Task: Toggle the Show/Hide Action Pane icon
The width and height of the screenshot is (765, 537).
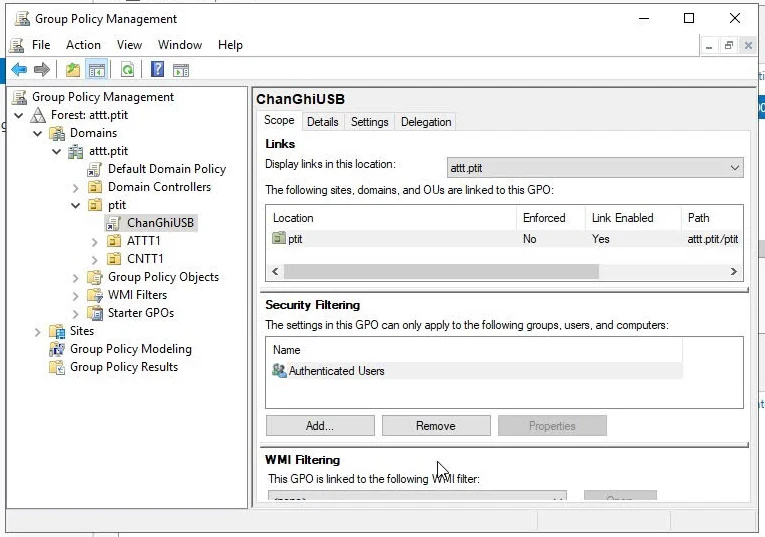Action: point(181,70)
